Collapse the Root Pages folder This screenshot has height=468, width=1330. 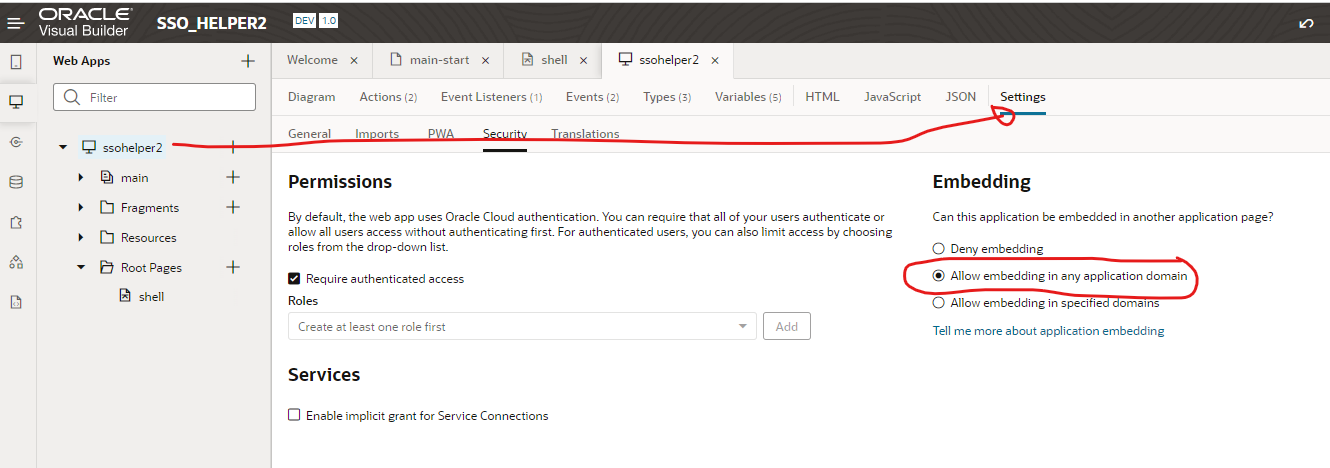[80, 268]
